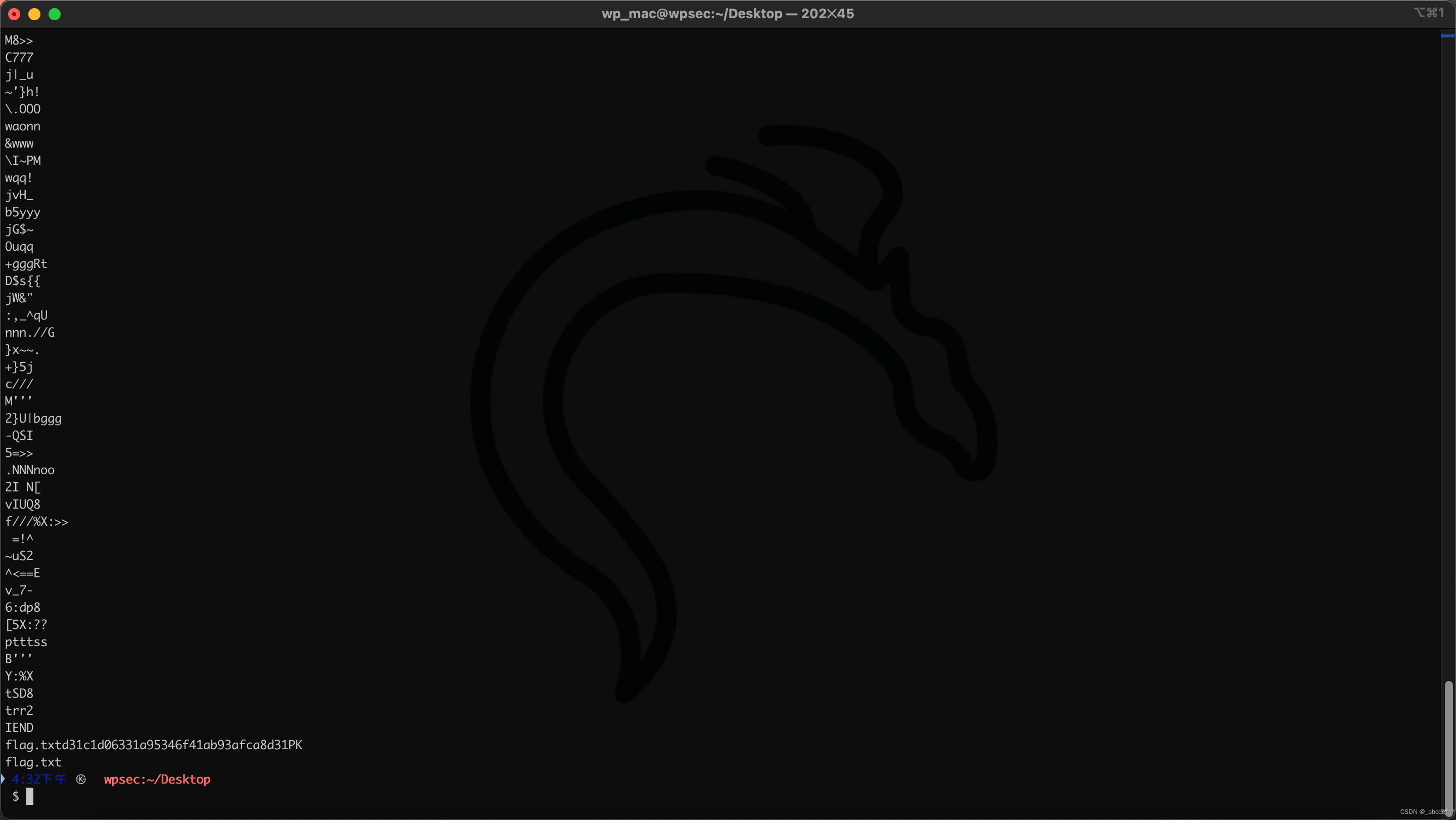Click the dollar sign shell prompt
This screenshot has width=1456, height=820.
point(16,796)
